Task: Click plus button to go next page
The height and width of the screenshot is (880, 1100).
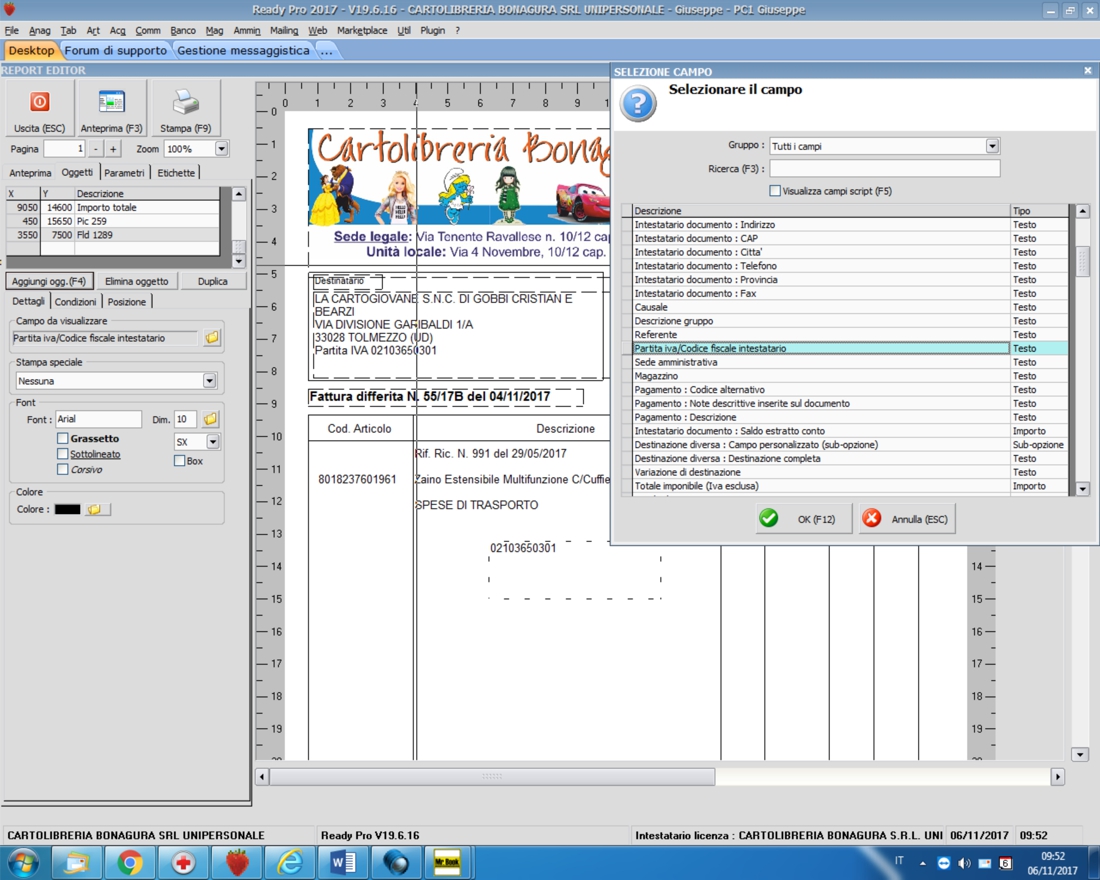Action: pos(113,149)
